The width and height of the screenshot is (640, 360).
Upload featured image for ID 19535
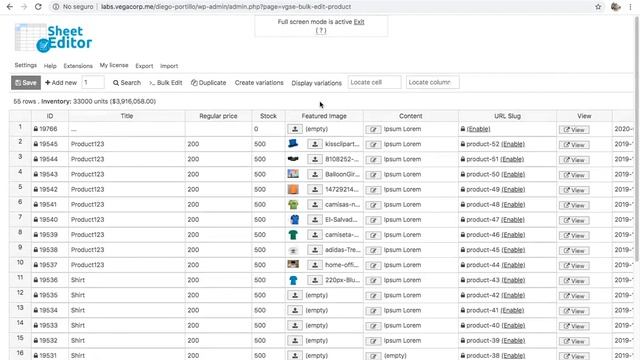295,295
